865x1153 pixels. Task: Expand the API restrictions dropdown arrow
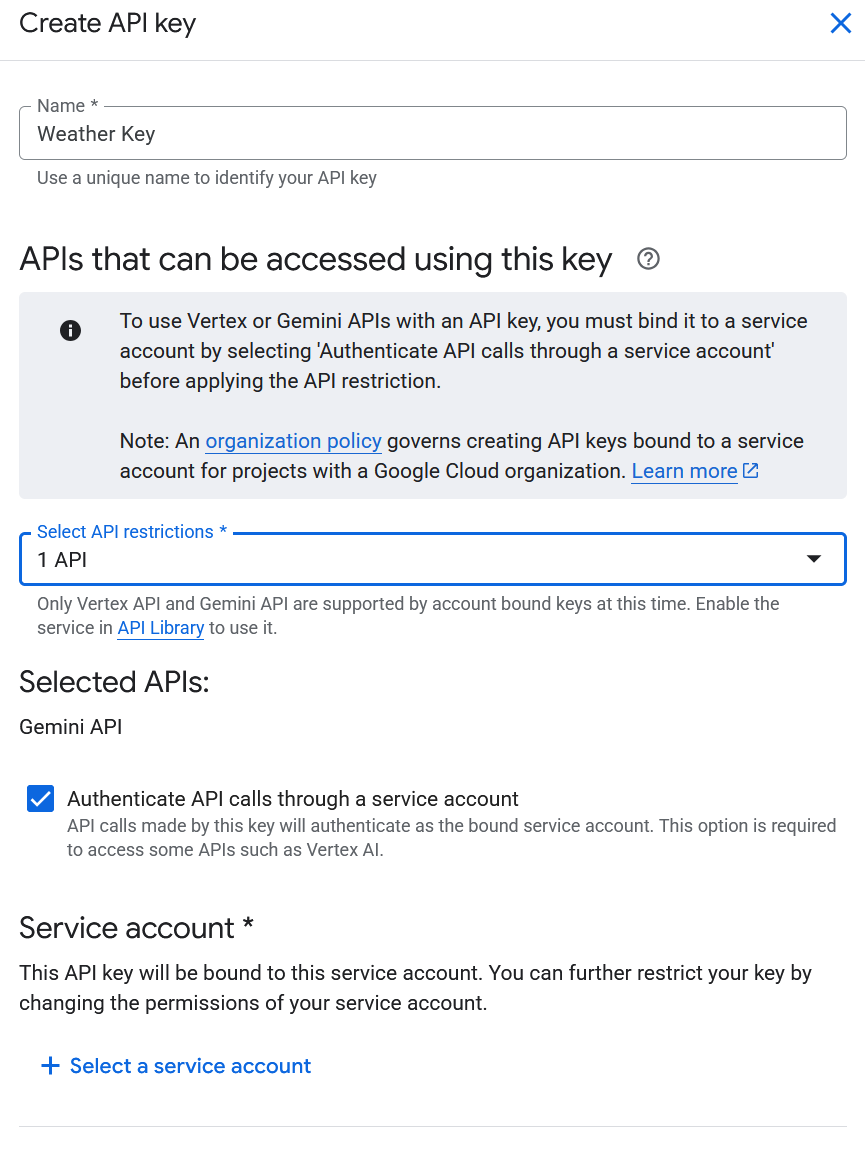click(814, 560)
